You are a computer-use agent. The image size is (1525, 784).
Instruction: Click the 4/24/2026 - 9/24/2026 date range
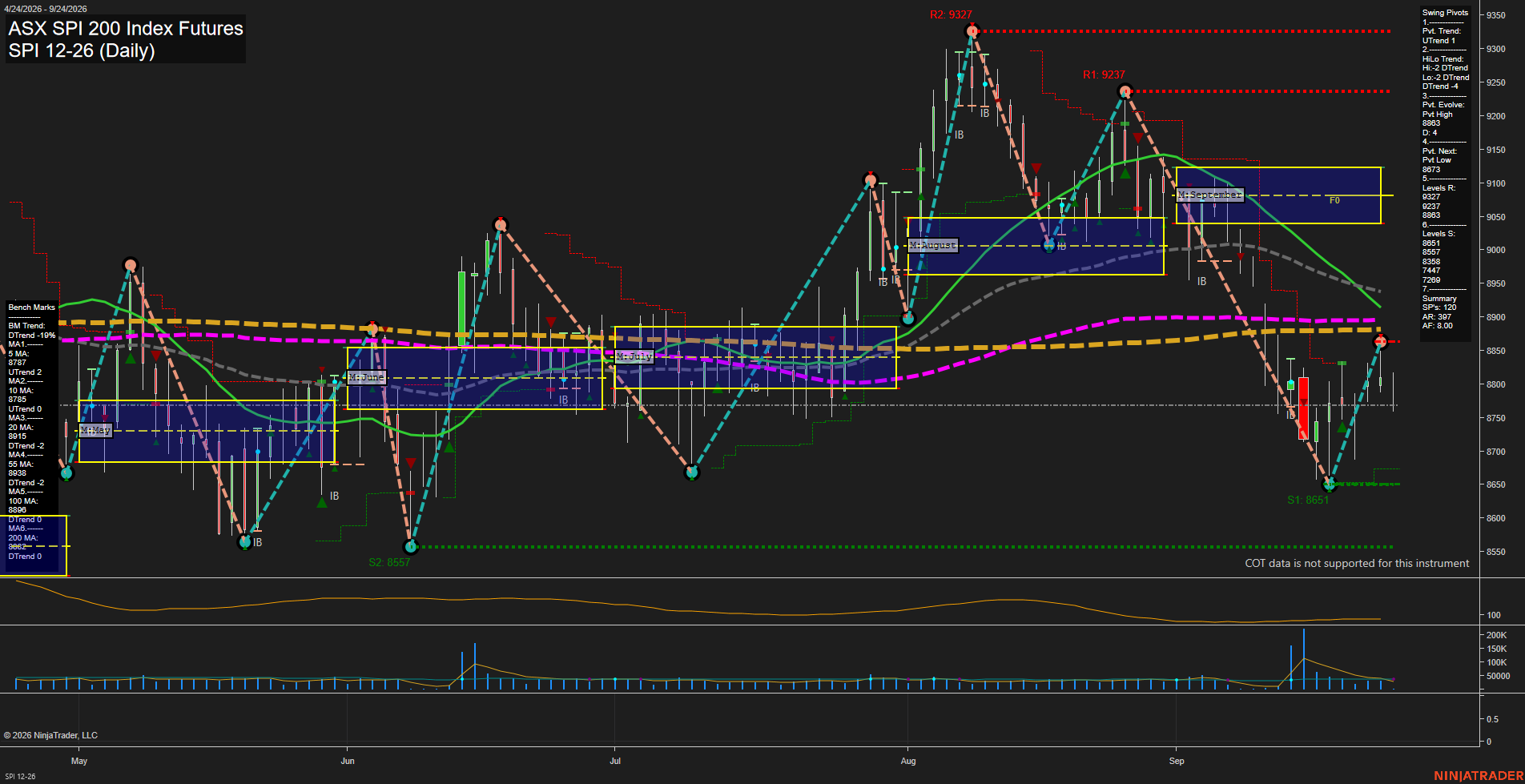pos(45,9)
